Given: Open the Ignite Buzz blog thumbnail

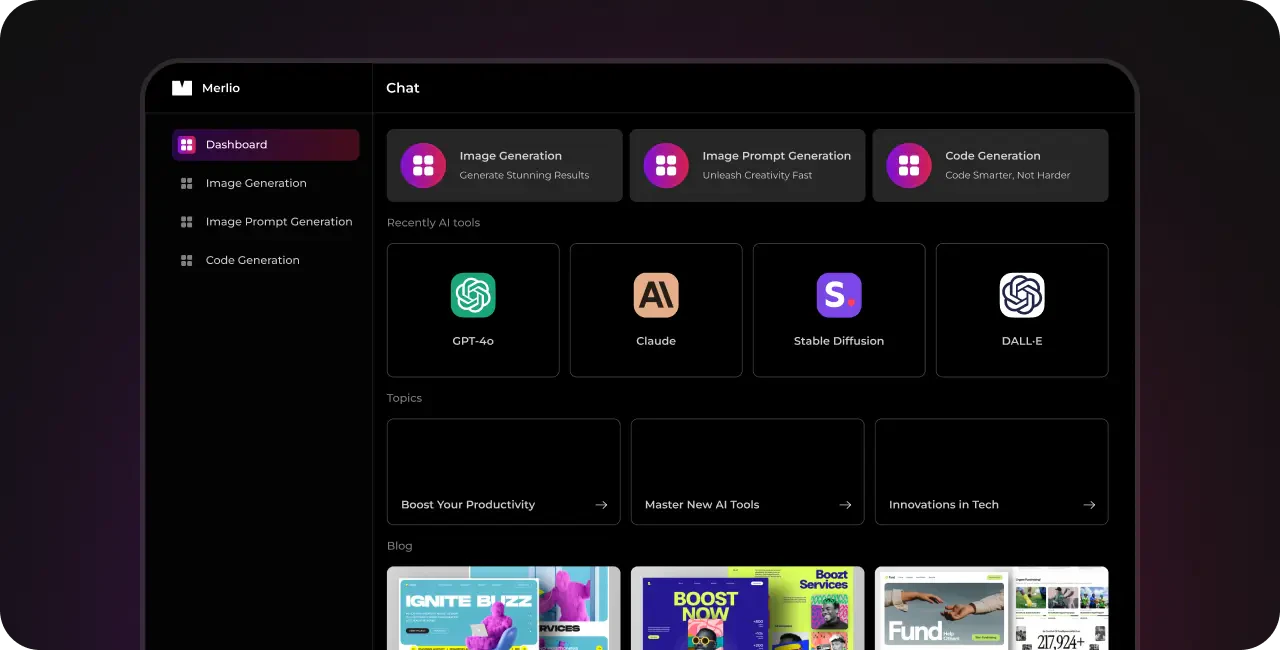Looking at the screenshot, I should pyautogui.click(x=503, y=608).
